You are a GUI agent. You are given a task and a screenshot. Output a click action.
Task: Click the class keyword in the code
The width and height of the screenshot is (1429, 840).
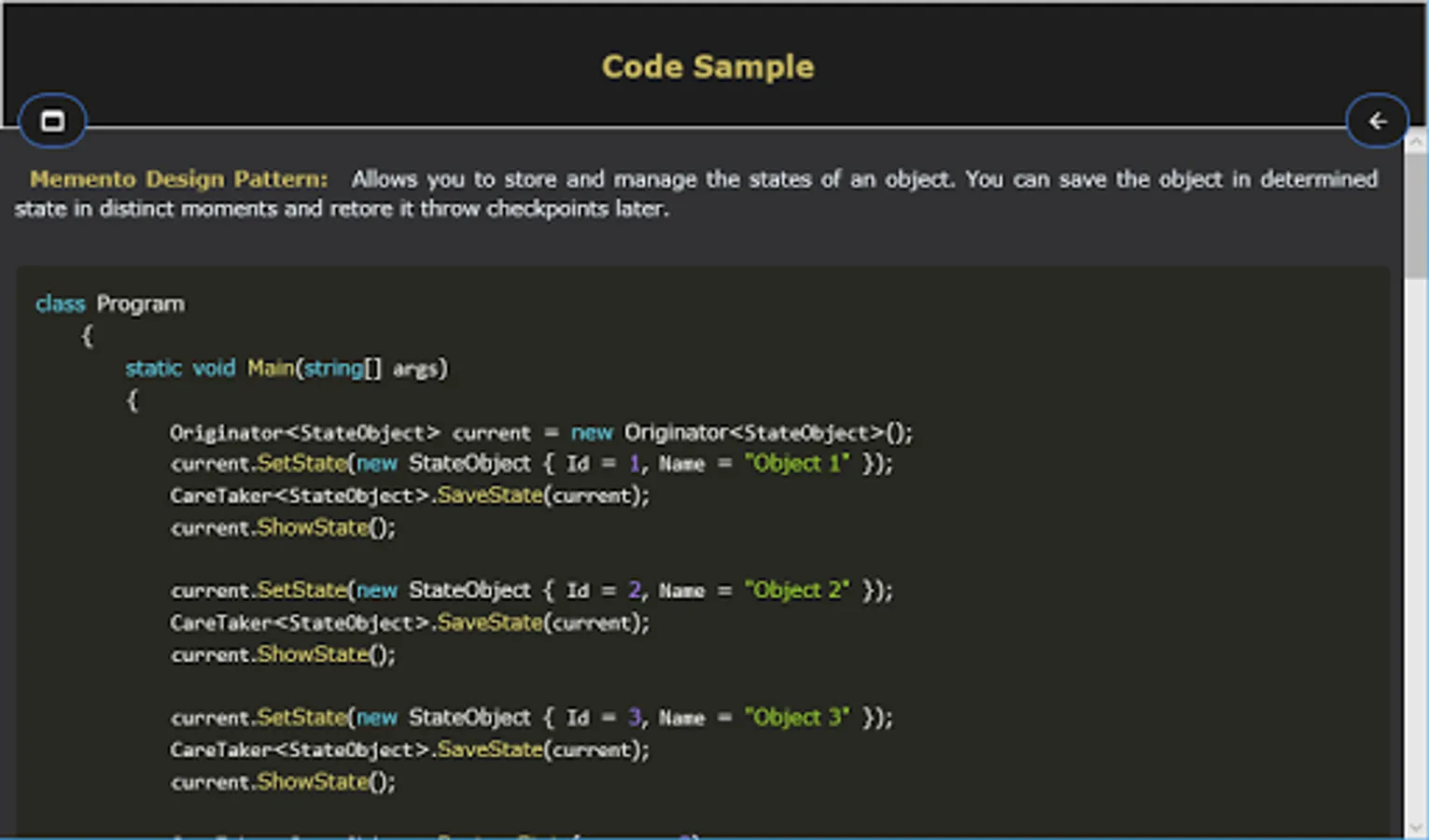[60, 304]
